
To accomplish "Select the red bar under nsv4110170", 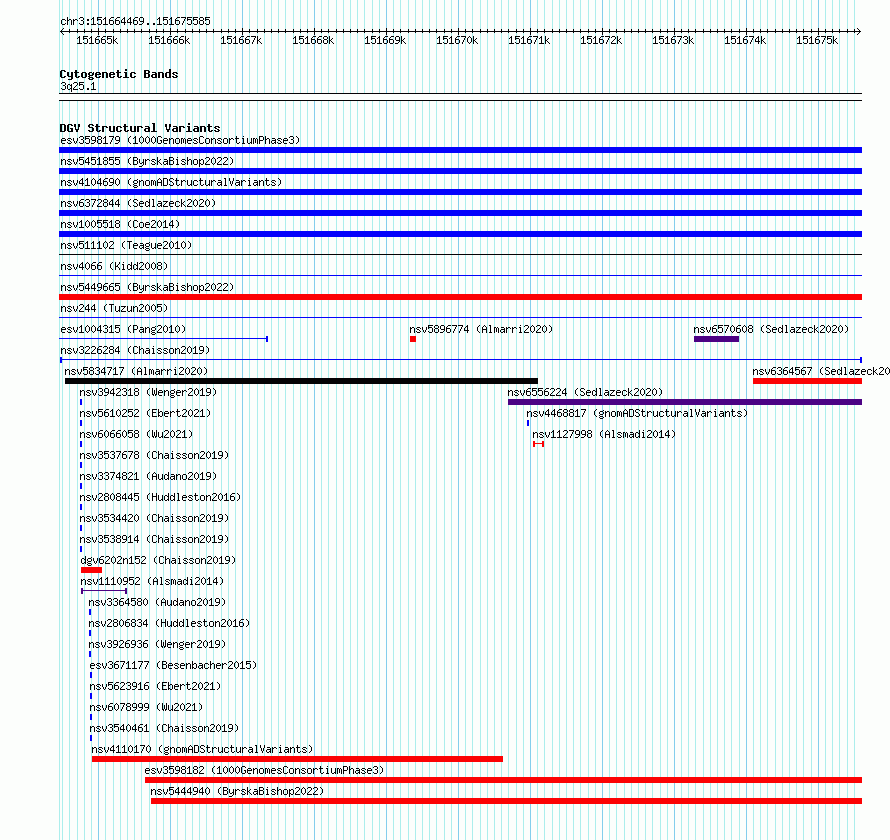I will pos(297,759).
